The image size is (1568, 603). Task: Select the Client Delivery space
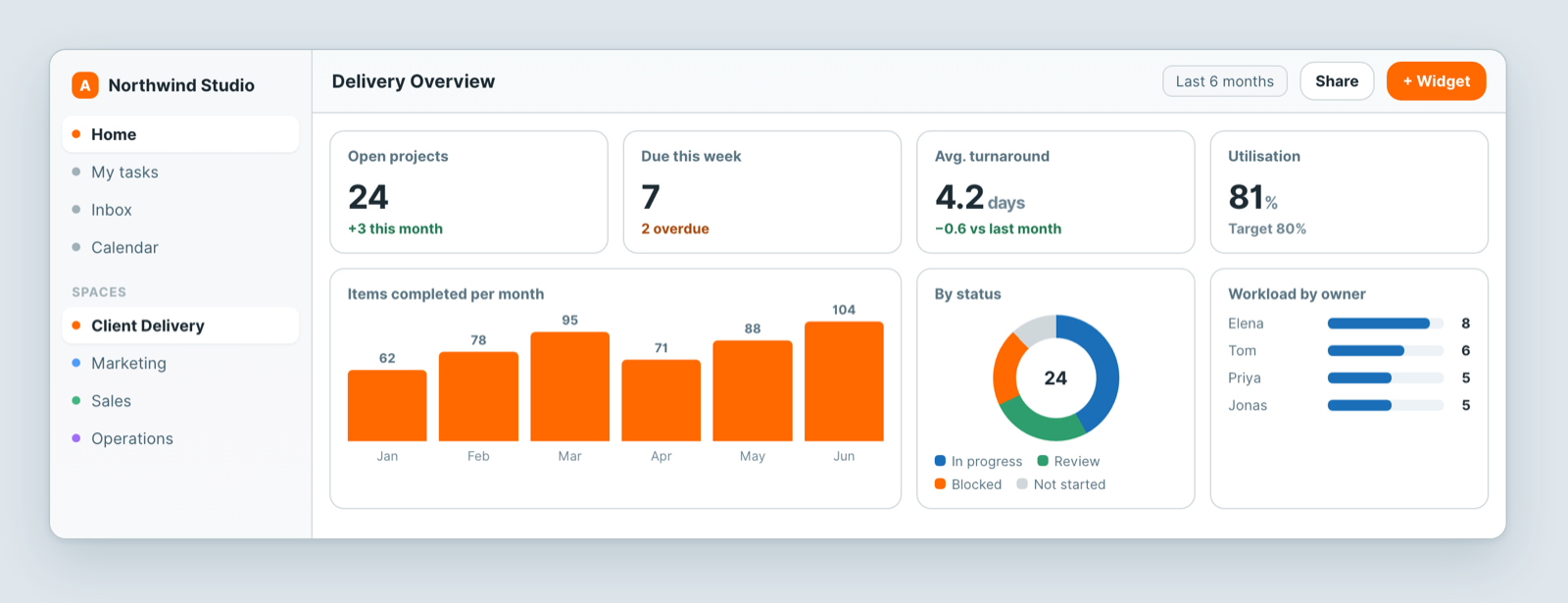coord(180,326)
